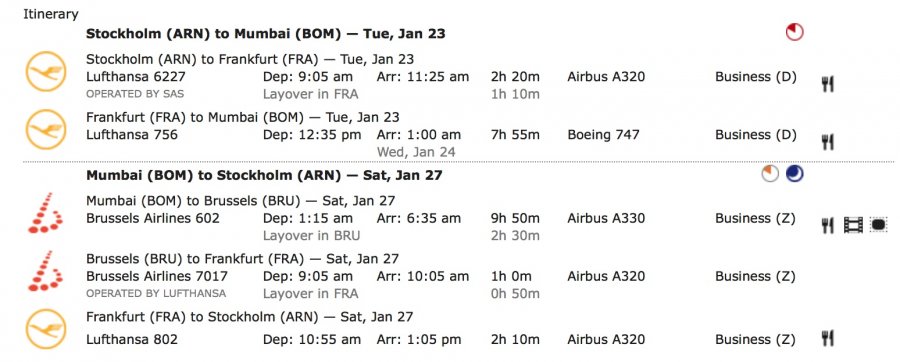Click the meal icon for Lufthansa 802
The image size is (900, 362).
pos(827,338)
